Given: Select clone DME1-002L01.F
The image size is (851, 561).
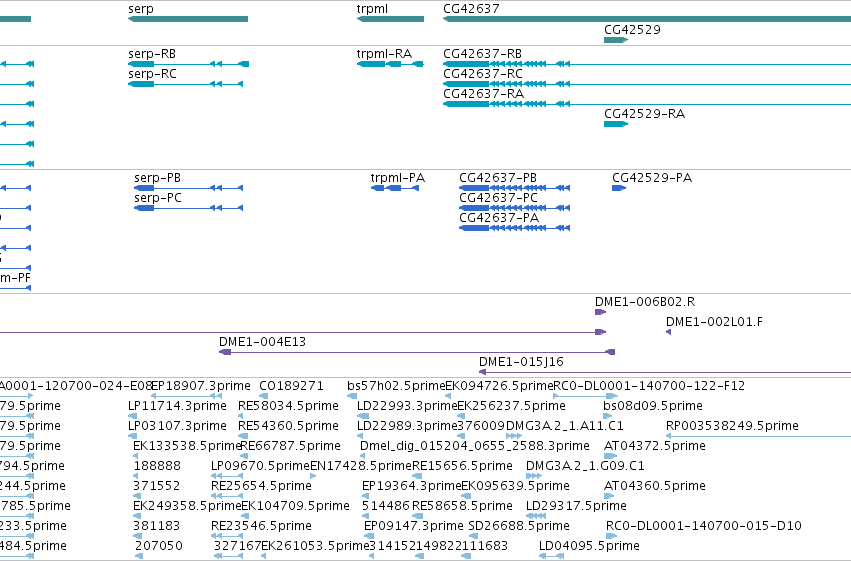Looking at the screenshot, I should click(714, 322).
